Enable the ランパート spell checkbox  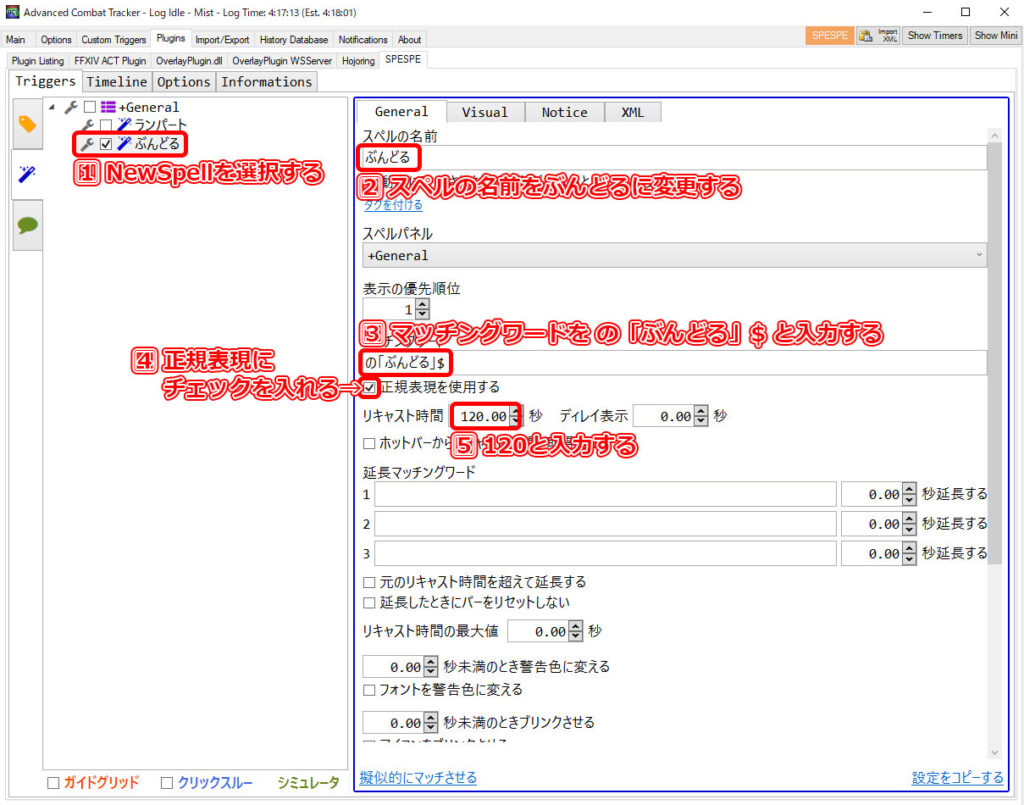tap(106, 125)
